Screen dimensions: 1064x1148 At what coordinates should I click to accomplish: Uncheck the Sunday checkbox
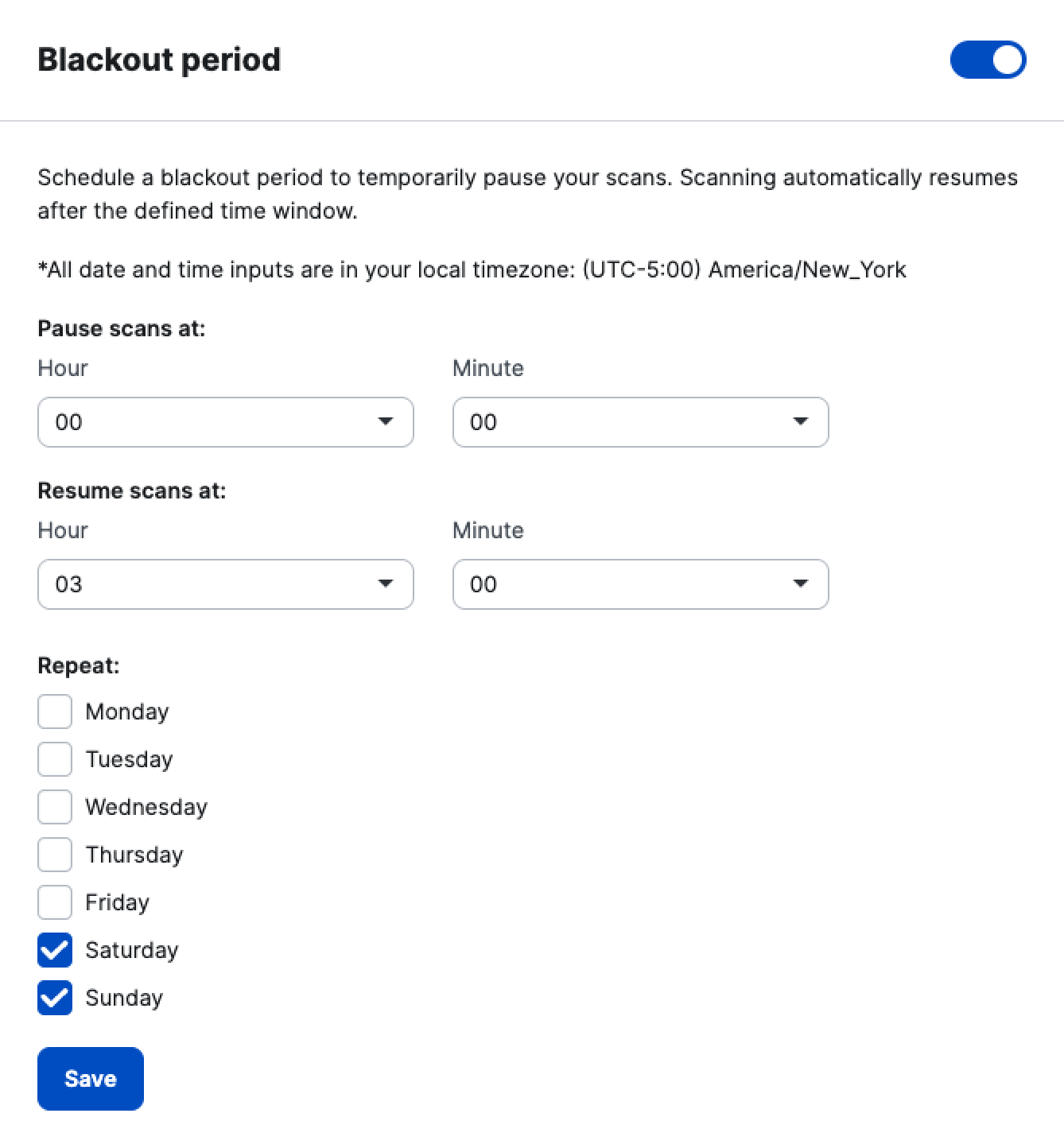click(54, 998)
